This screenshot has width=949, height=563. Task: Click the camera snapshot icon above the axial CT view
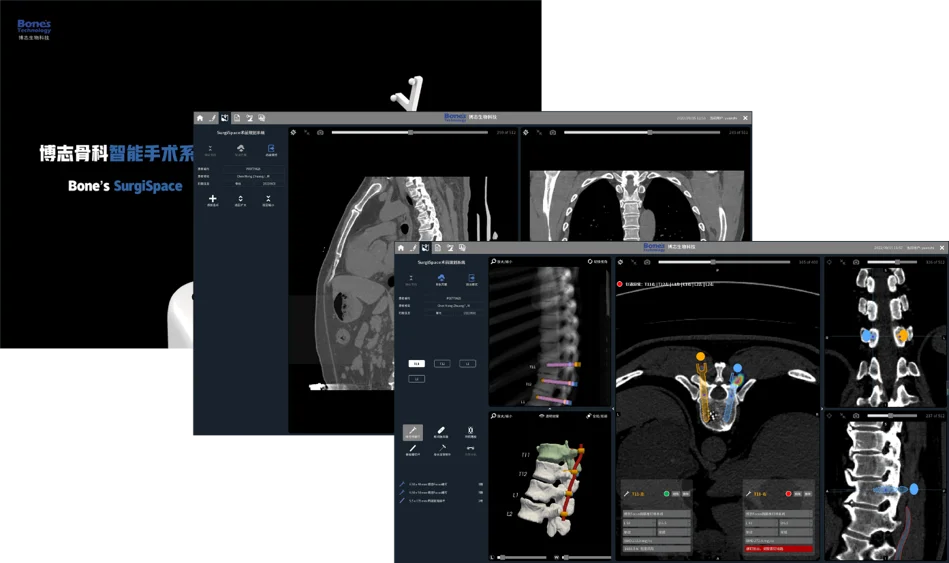647,262
